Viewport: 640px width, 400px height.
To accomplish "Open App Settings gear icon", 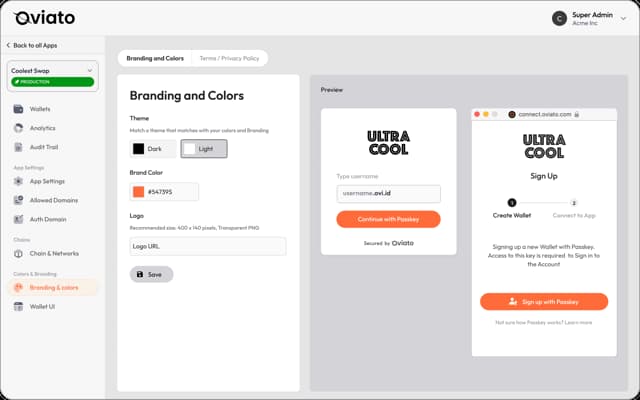I will [x=18, y=181].
